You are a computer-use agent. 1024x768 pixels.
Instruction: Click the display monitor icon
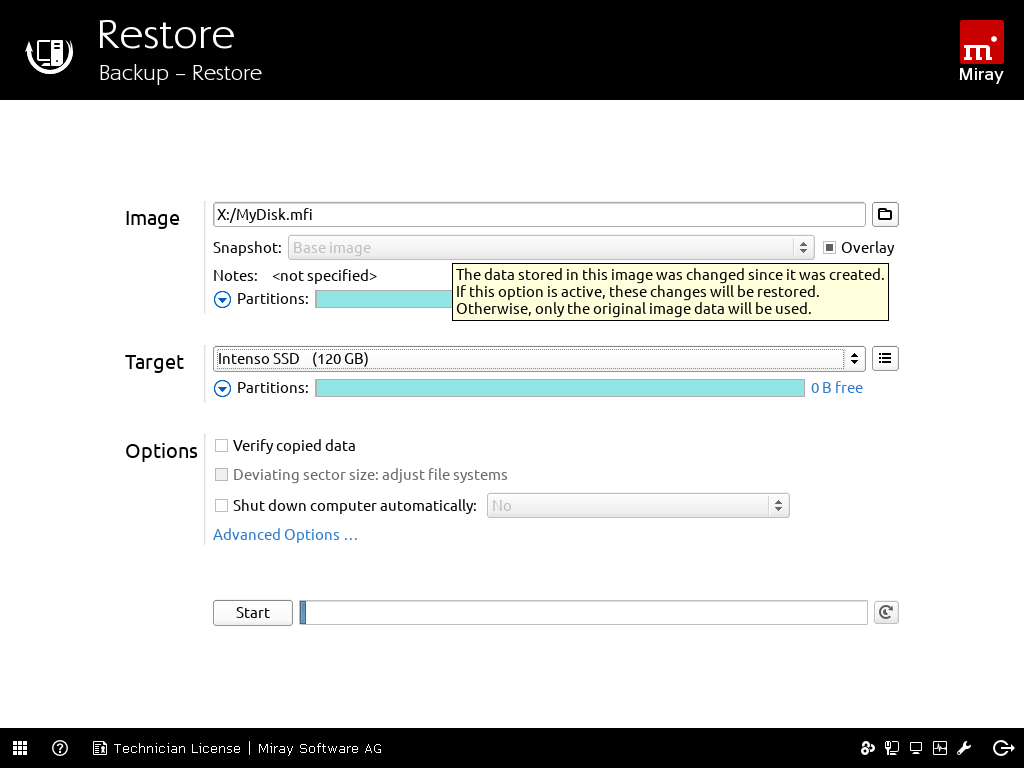click(915, 748)
